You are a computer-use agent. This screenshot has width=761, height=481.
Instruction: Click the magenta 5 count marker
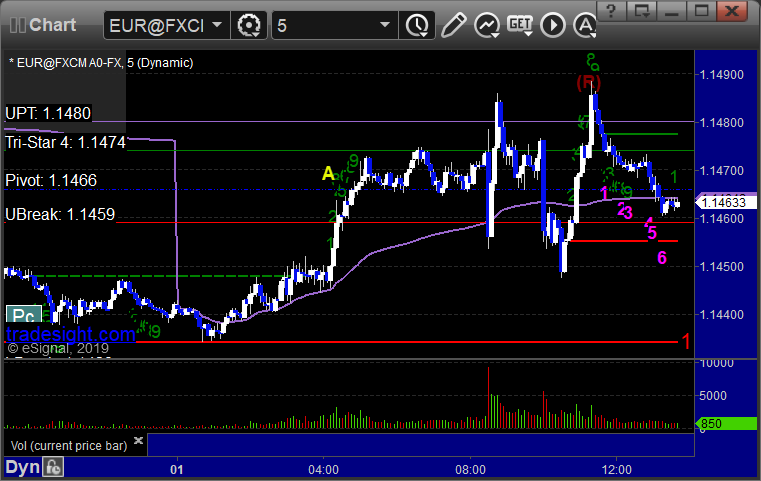click(652, 233)
